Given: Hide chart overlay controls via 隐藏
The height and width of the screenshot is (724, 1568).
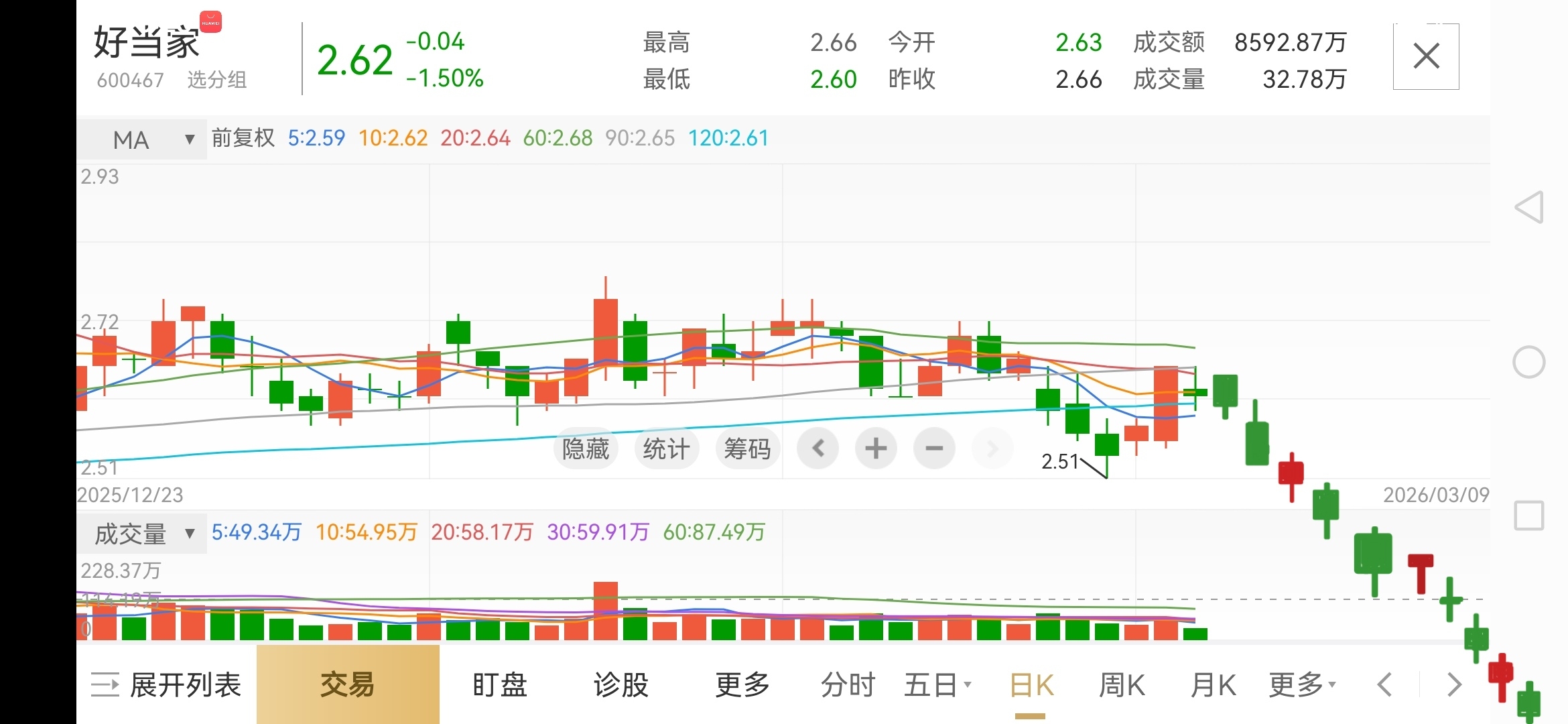Looking at the screenshot, I should click(x=586, y=448).
